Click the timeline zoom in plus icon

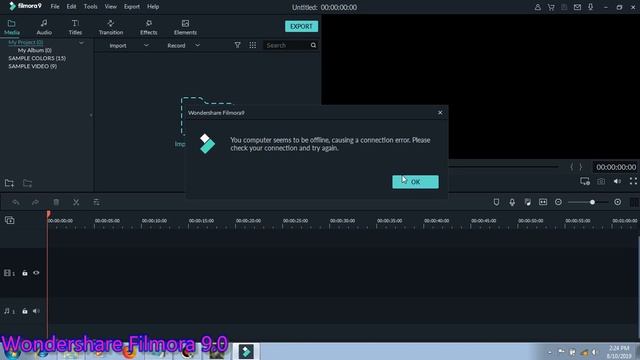click(618, 202)
